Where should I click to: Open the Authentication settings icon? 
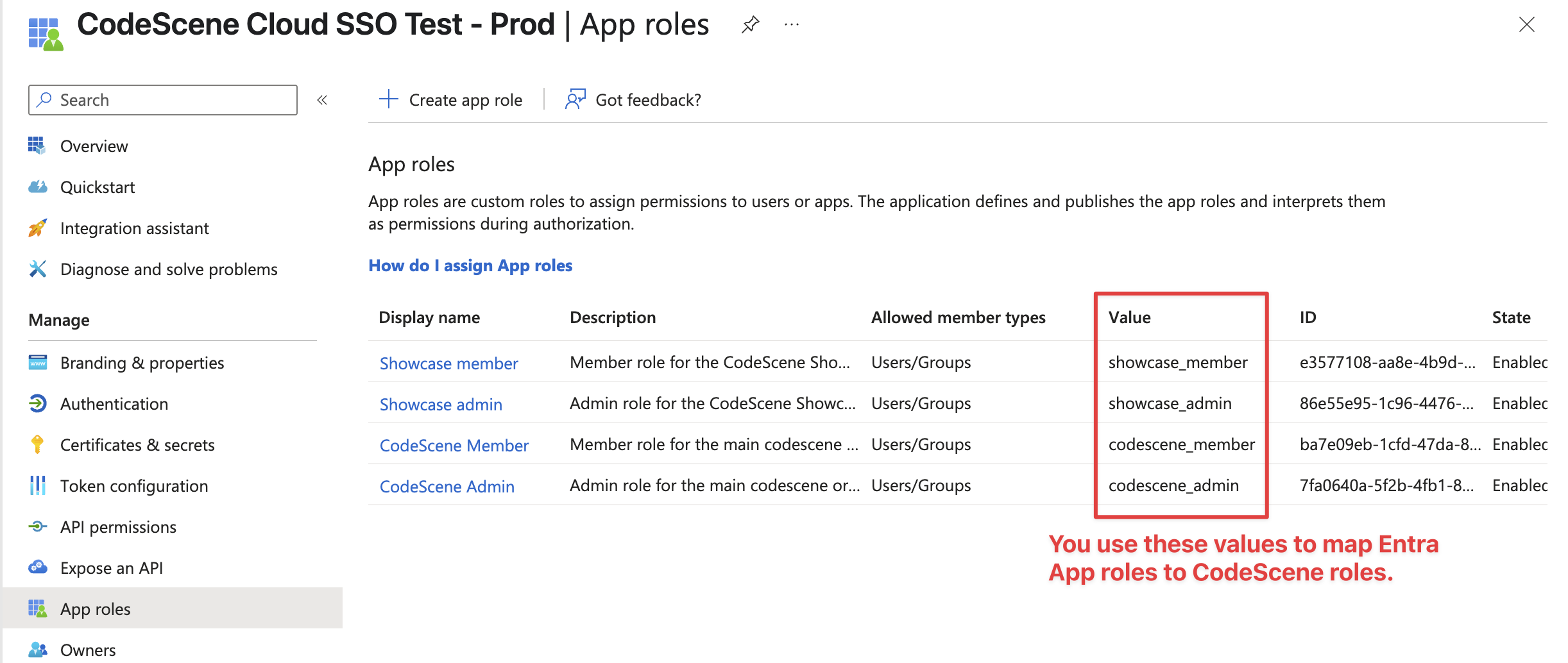point(38,403)
